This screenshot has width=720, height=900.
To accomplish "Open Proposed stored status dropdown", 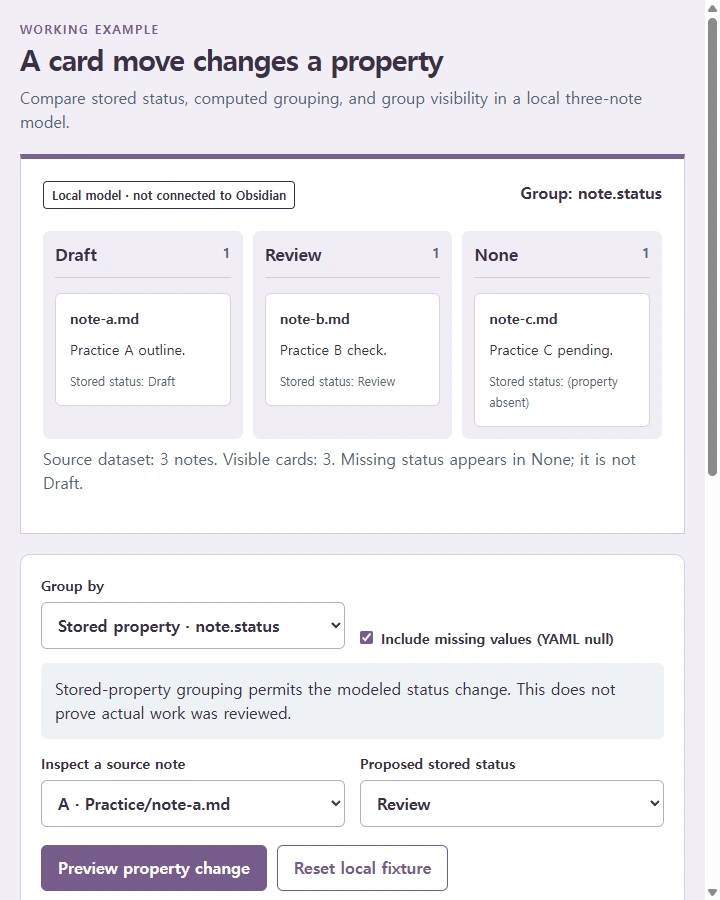I will click(x=512, y=804).
